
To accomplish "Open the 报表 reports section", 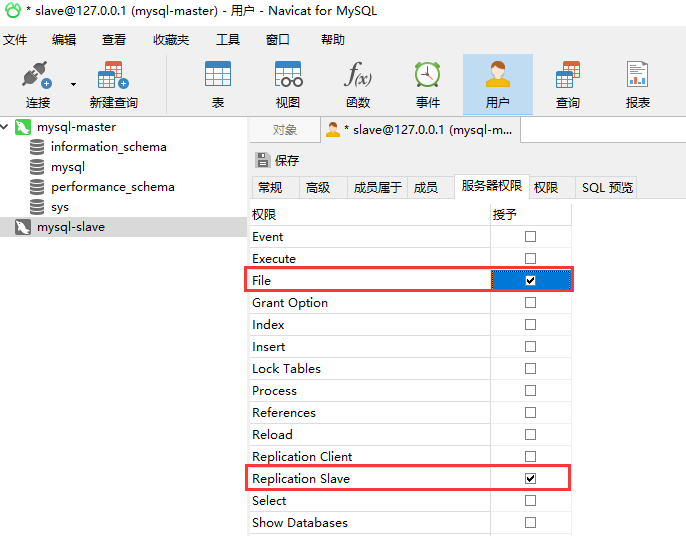I will coord(638,85).
